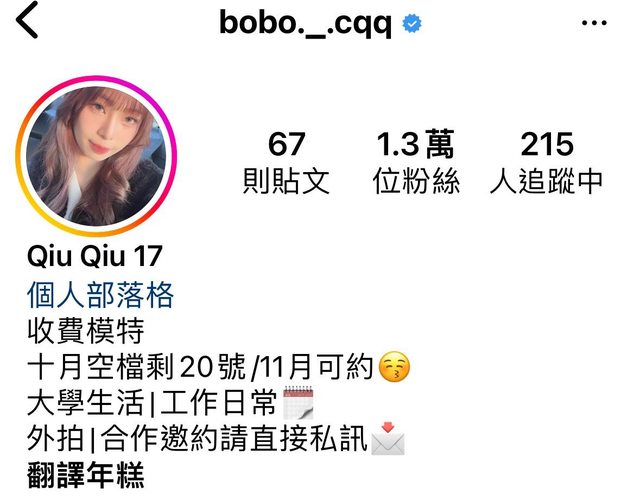This screenshot has width=640, height=500.
Task: Open the profile picture story ring
Action: click(x=96, y=156)
